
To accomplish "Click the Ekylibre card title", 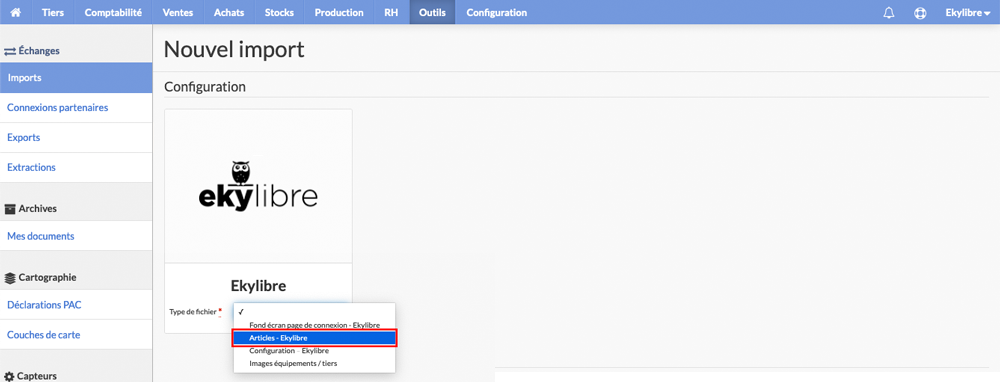I will tap(258, 285).
